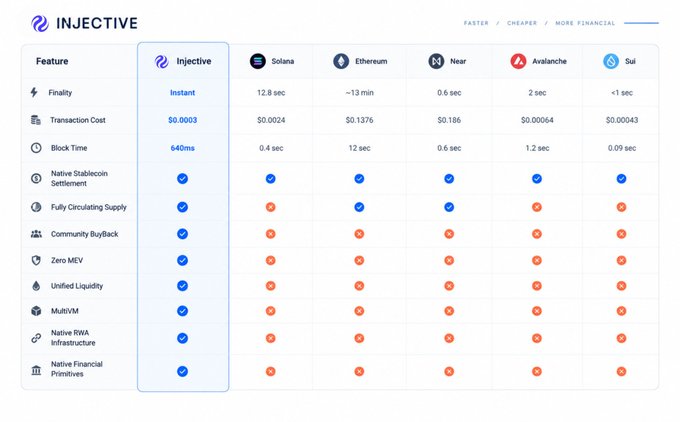This screenshot has height=422, width=680.
Task: Click the Avalanche column header label
Action: [x=549, y=61]
